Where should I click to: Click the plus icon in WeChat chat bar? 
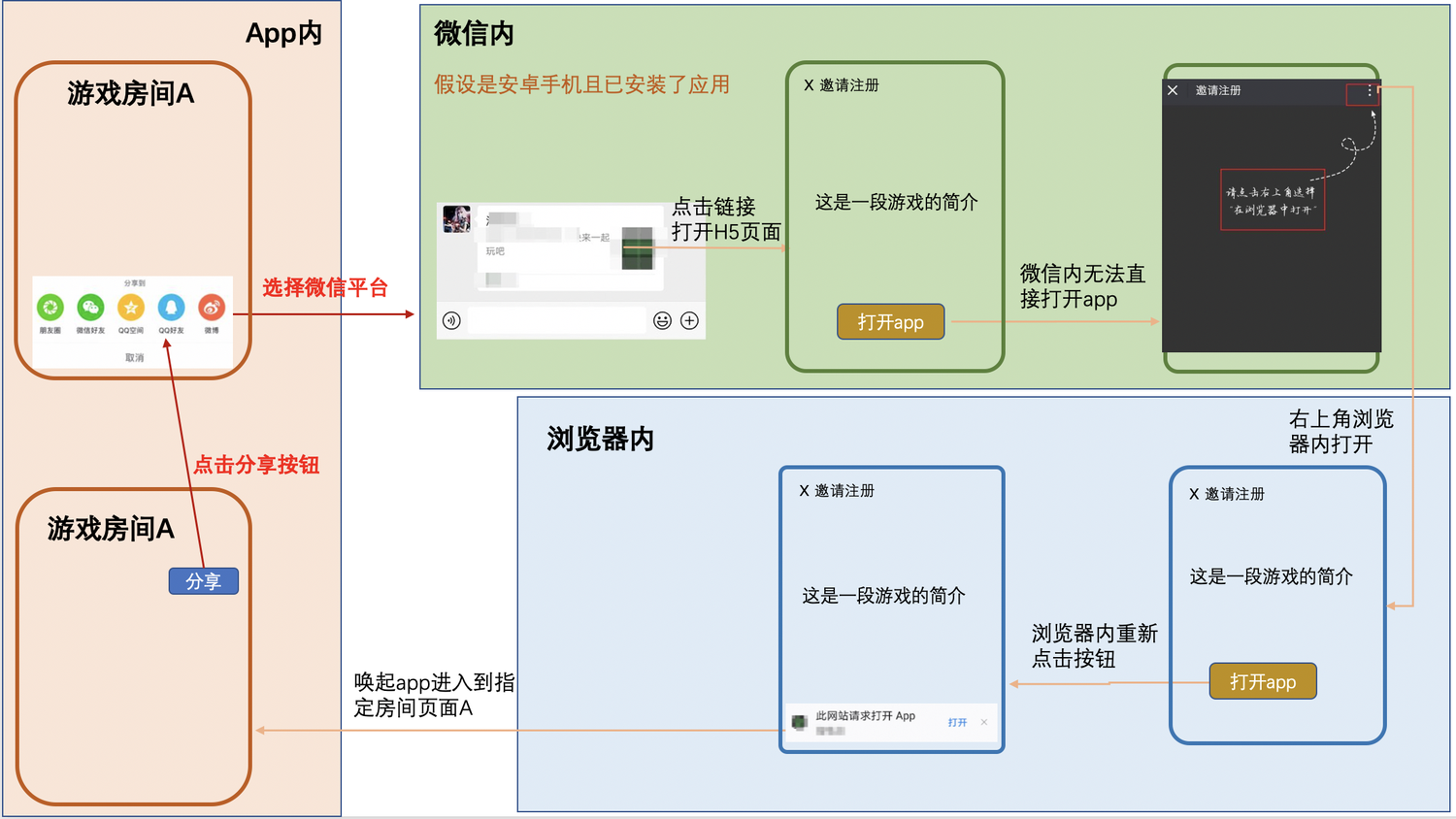(689, 321)
